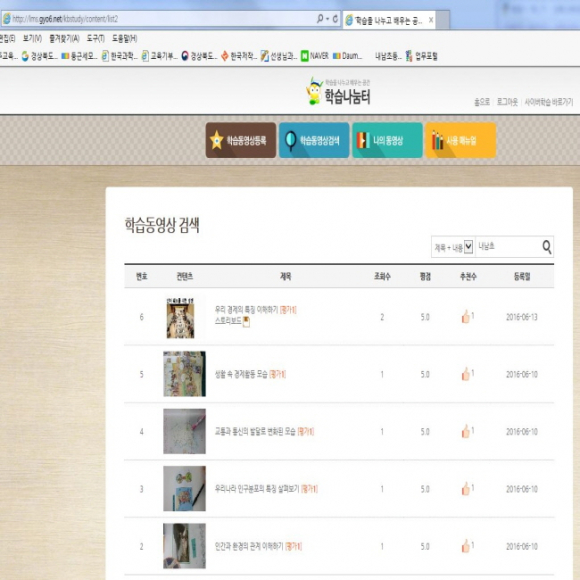Click the 로그아웃 link
The height and width of the screenshot is (580, 580).
point(507,102)
